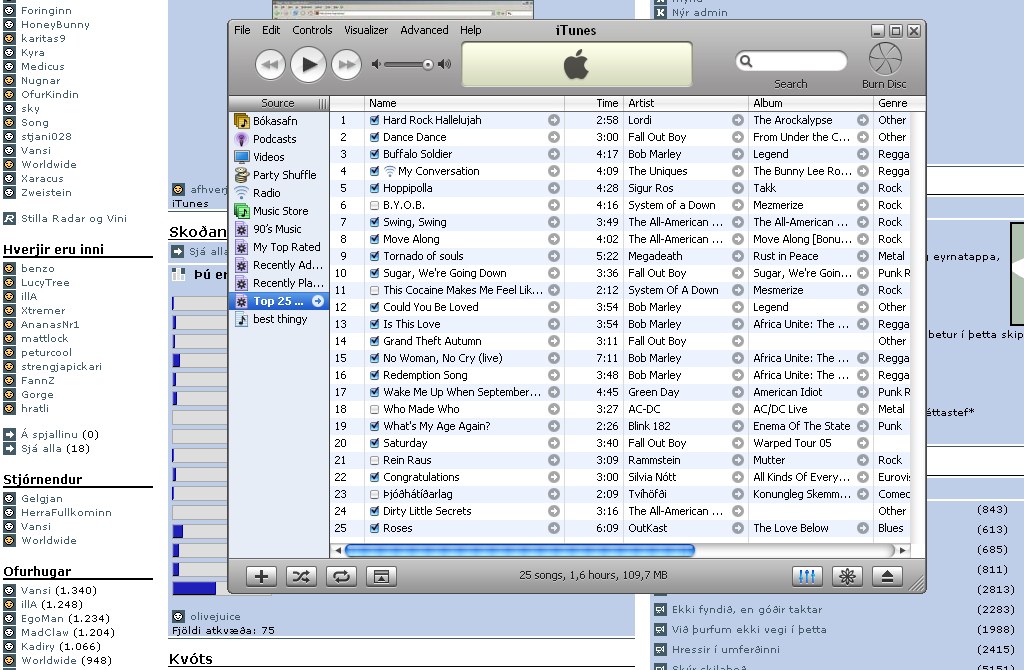Click the Next track fast-forward button
This screenshot has width=1024, height=670.
[x=347, y=65]
